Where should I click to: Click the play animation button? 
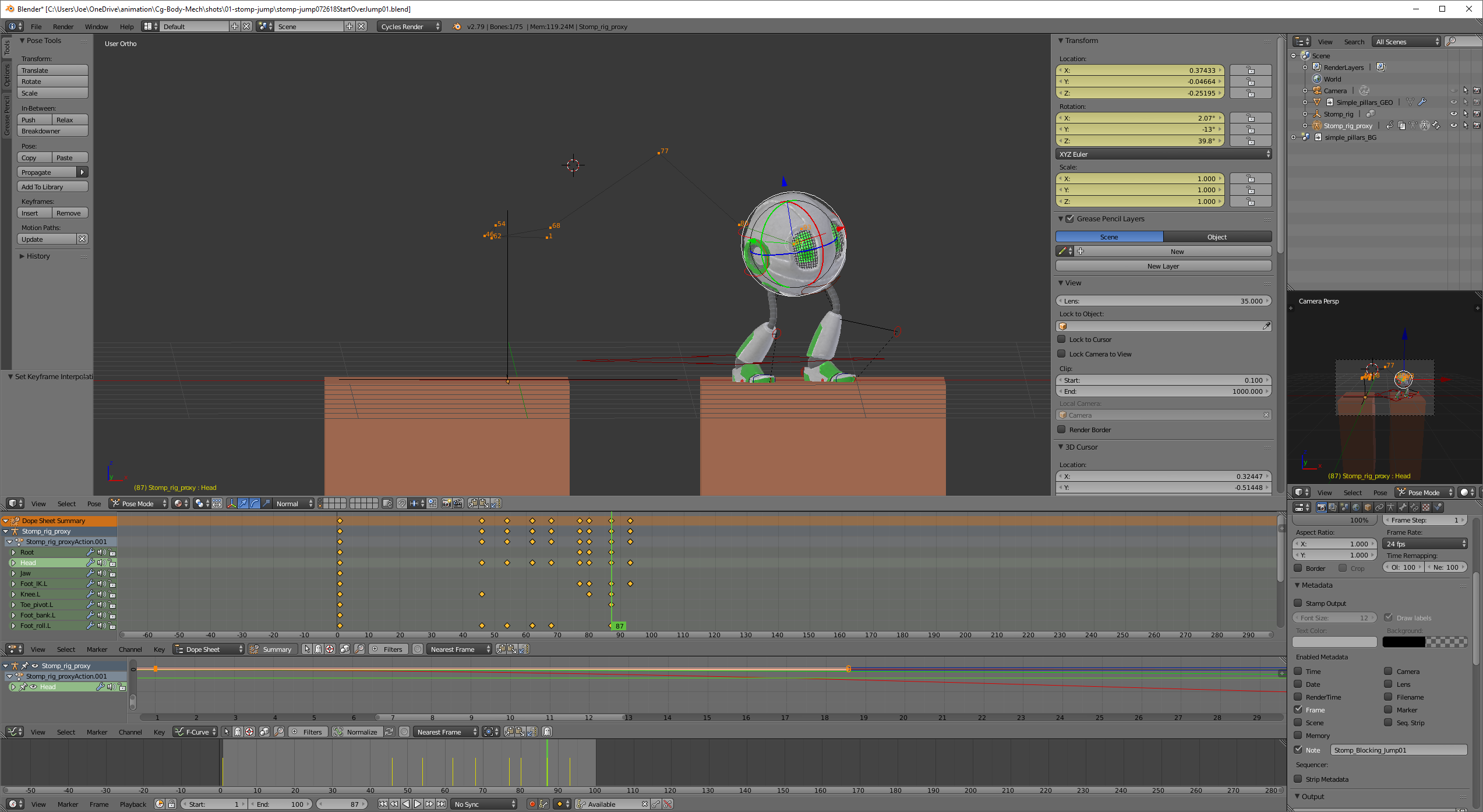pyautogui.click(x=418, y=804)
